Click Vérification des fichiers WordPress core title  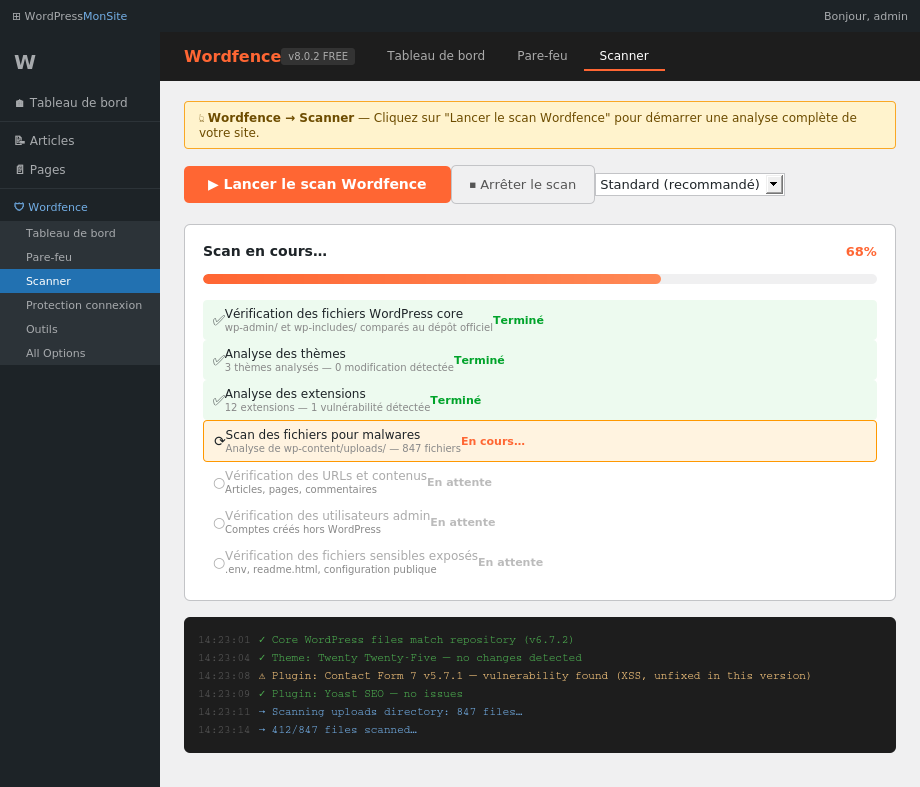[344, 314]
